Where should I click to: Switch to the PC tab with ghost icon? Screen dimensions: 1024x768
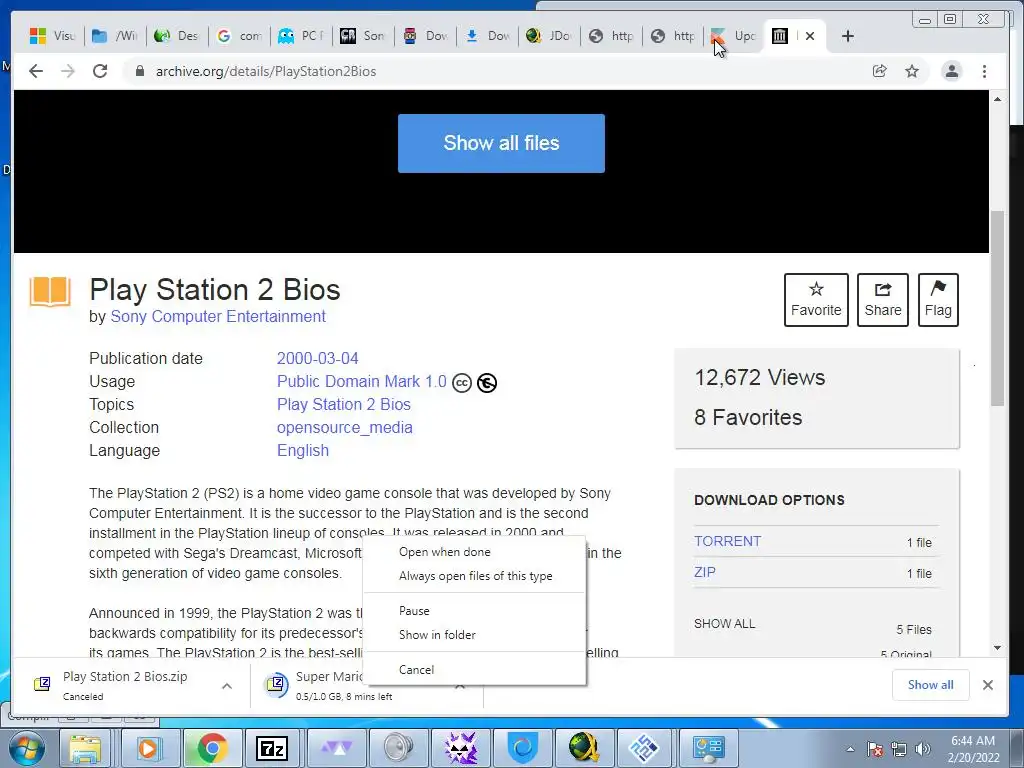(301, 36)
